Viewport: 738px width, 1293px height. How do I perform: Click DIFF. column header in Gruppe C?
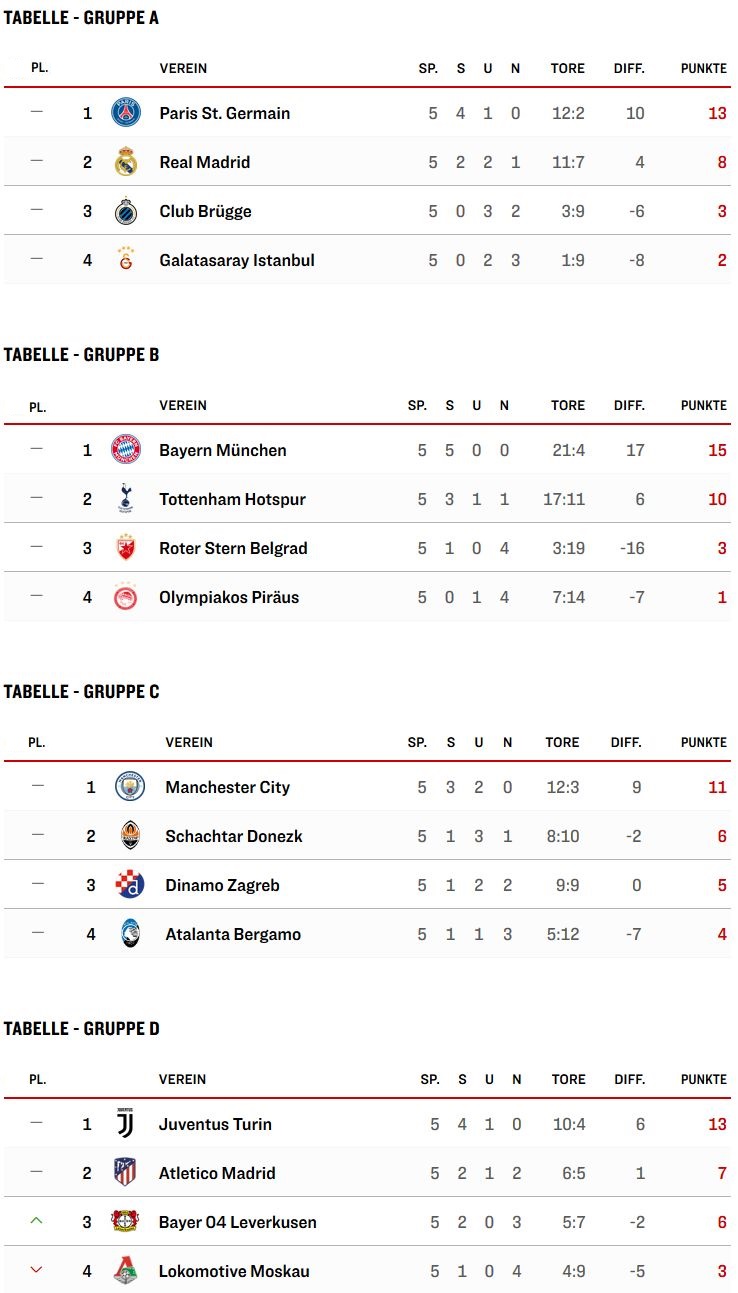tap(626, 743)
